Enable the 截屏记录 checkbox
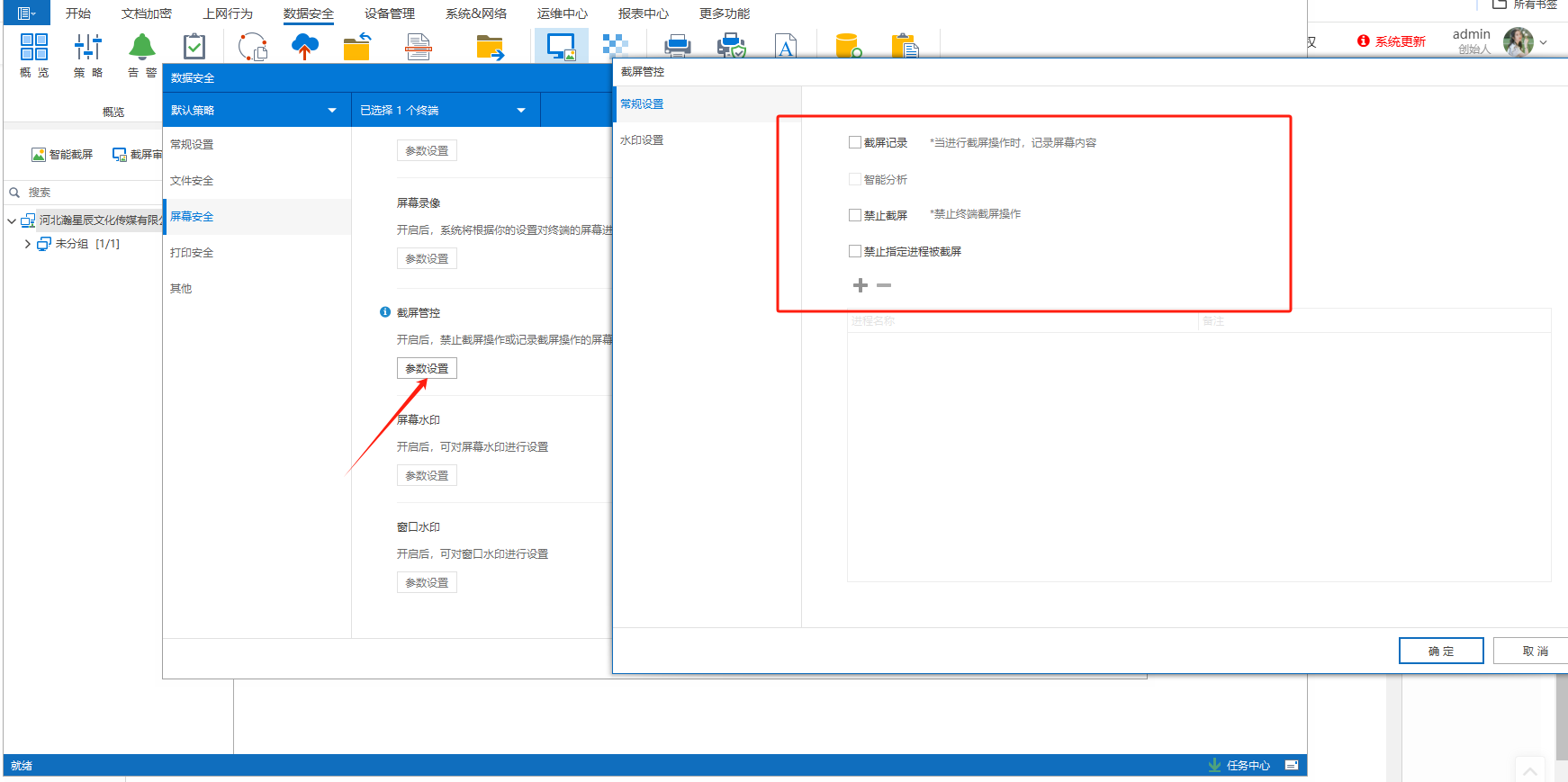This screenshot has width=1568, height=782. point(855,142)
